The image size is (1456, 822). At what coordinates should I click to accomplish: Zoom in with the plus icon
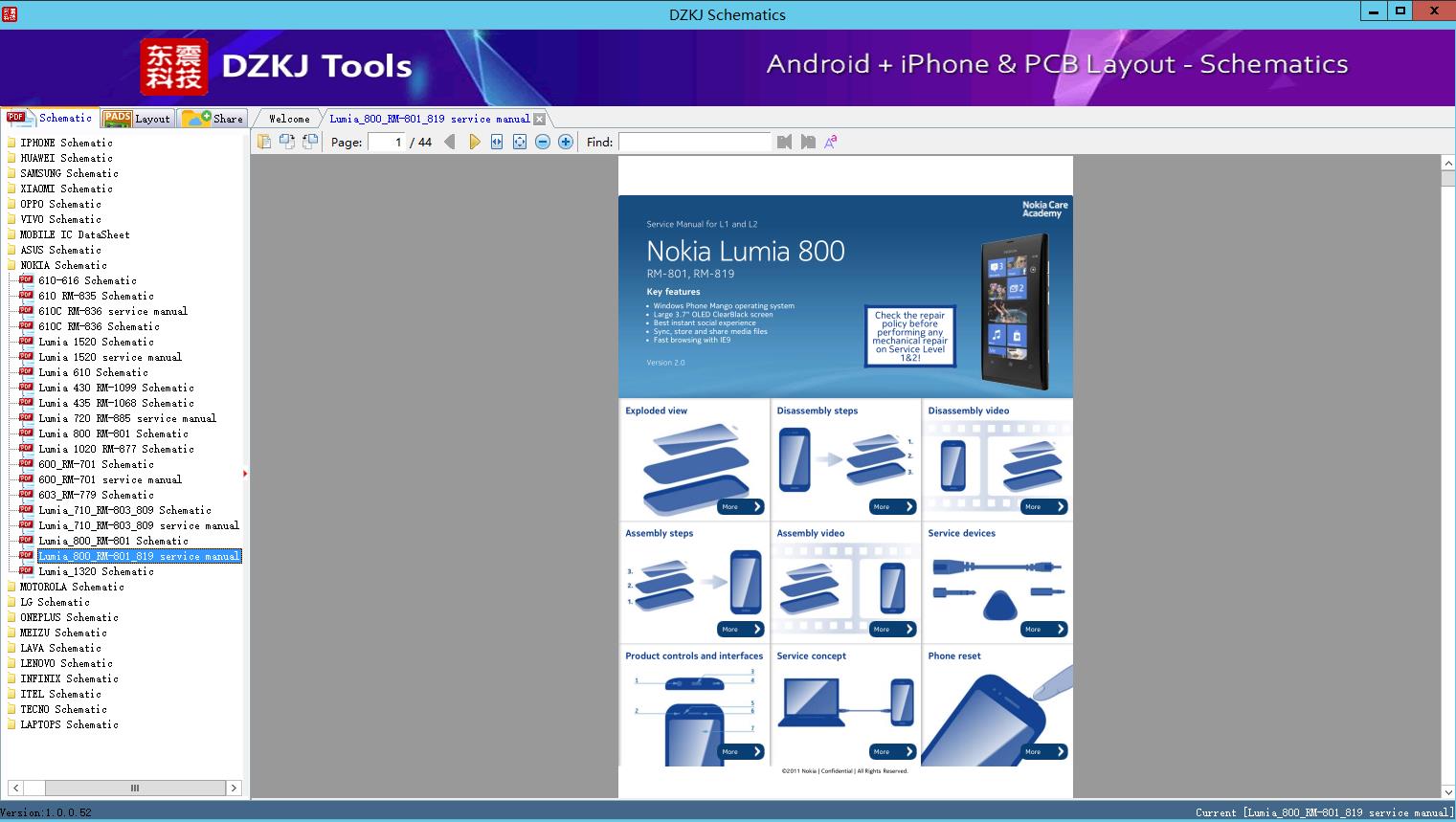(x=566, y=142)
